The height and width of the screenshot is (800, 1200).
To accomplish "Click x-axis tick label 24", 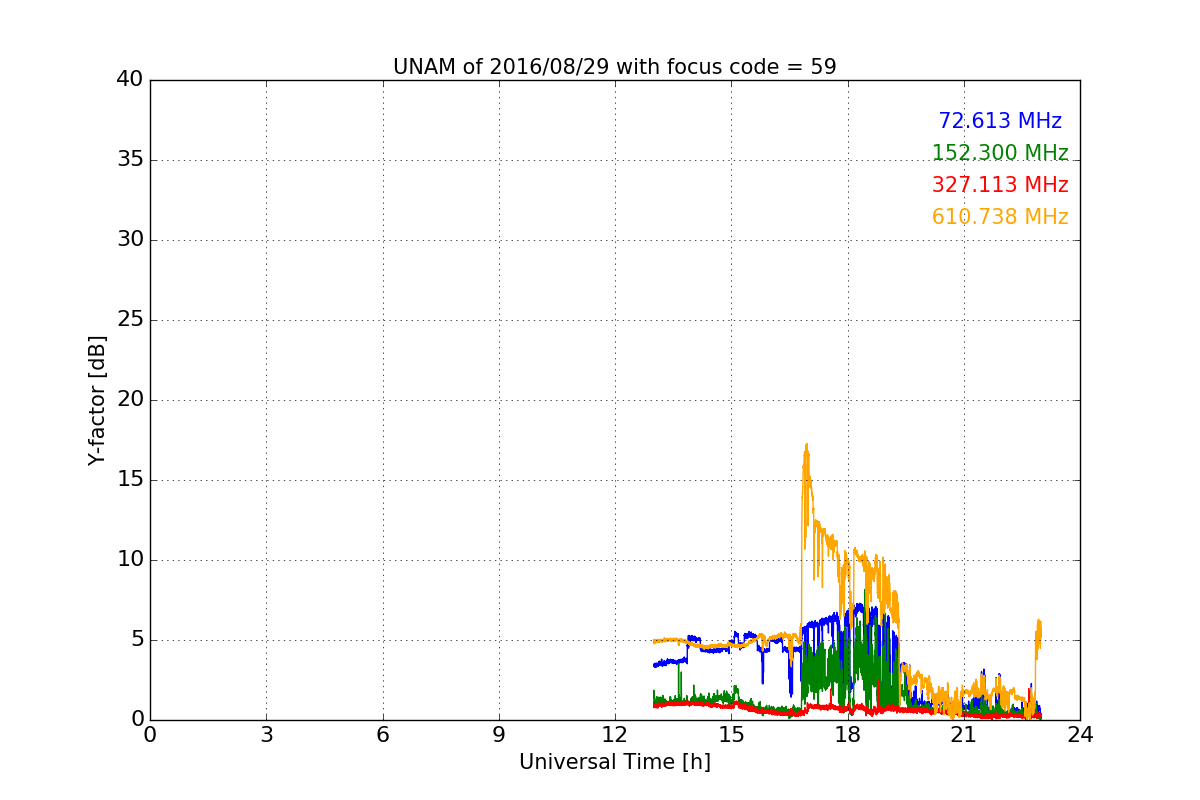I will [1080, 735].
